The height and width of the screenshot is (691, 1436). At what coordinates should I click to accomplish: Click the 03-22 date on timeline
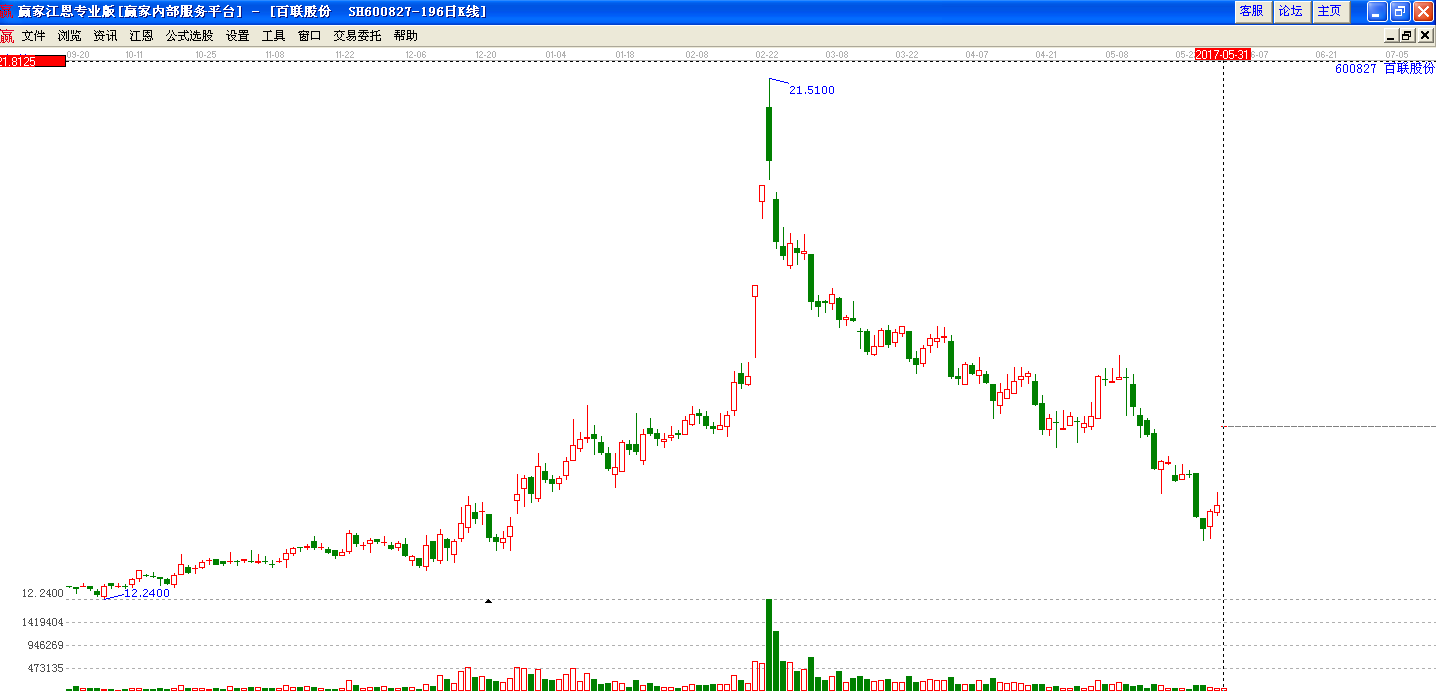(x=907, y=54)
